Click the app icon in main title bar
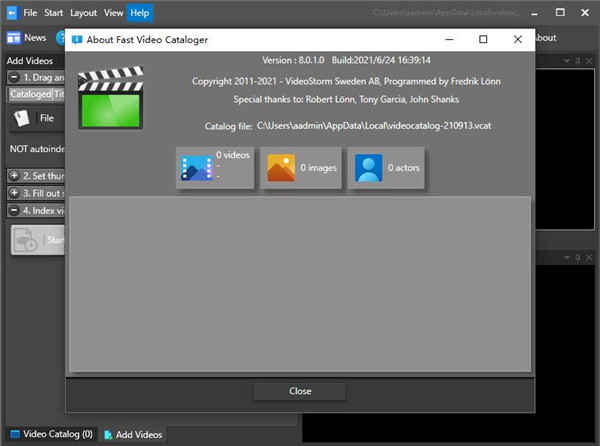 coord(12,13)
